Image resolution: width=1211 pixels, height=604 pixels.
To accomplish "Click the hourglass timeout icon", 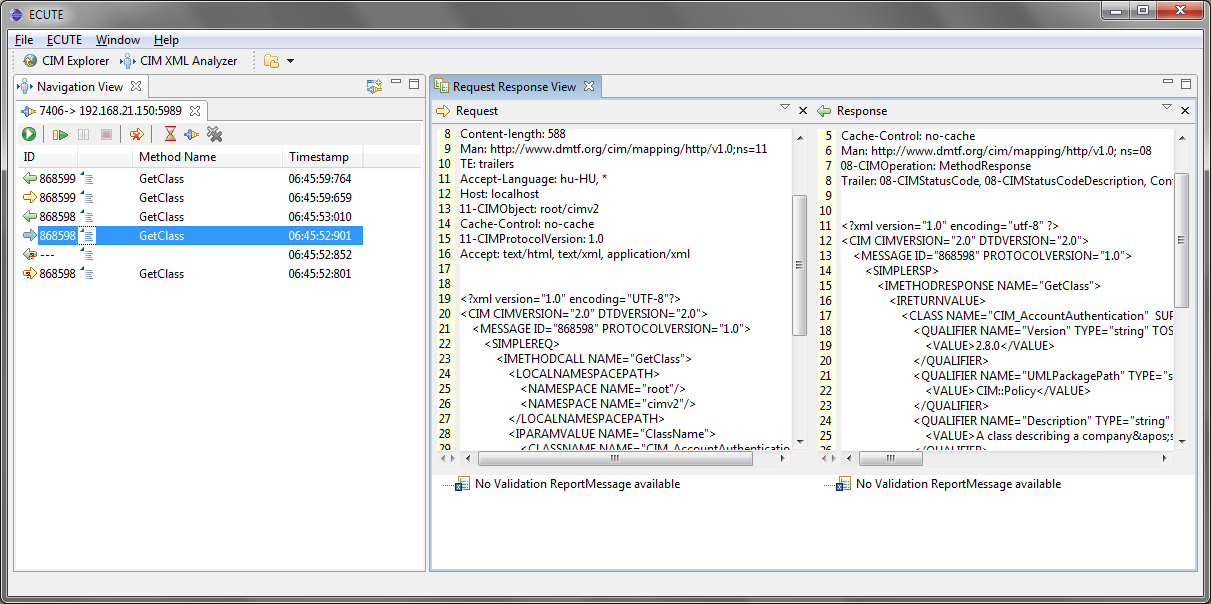I will point(170,134).
